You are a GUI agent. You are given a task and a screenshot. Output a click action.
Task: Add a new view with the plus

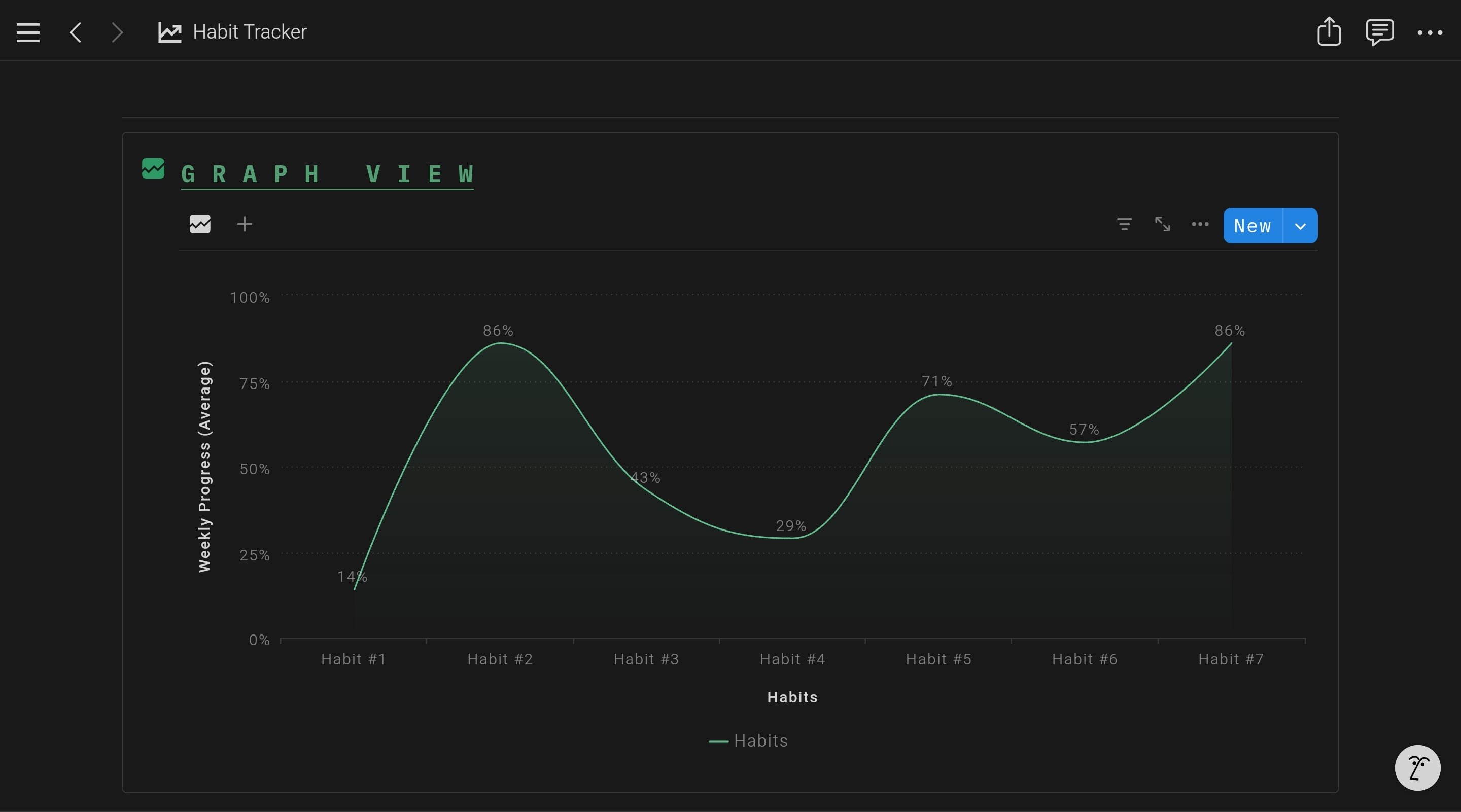point(245,224)
